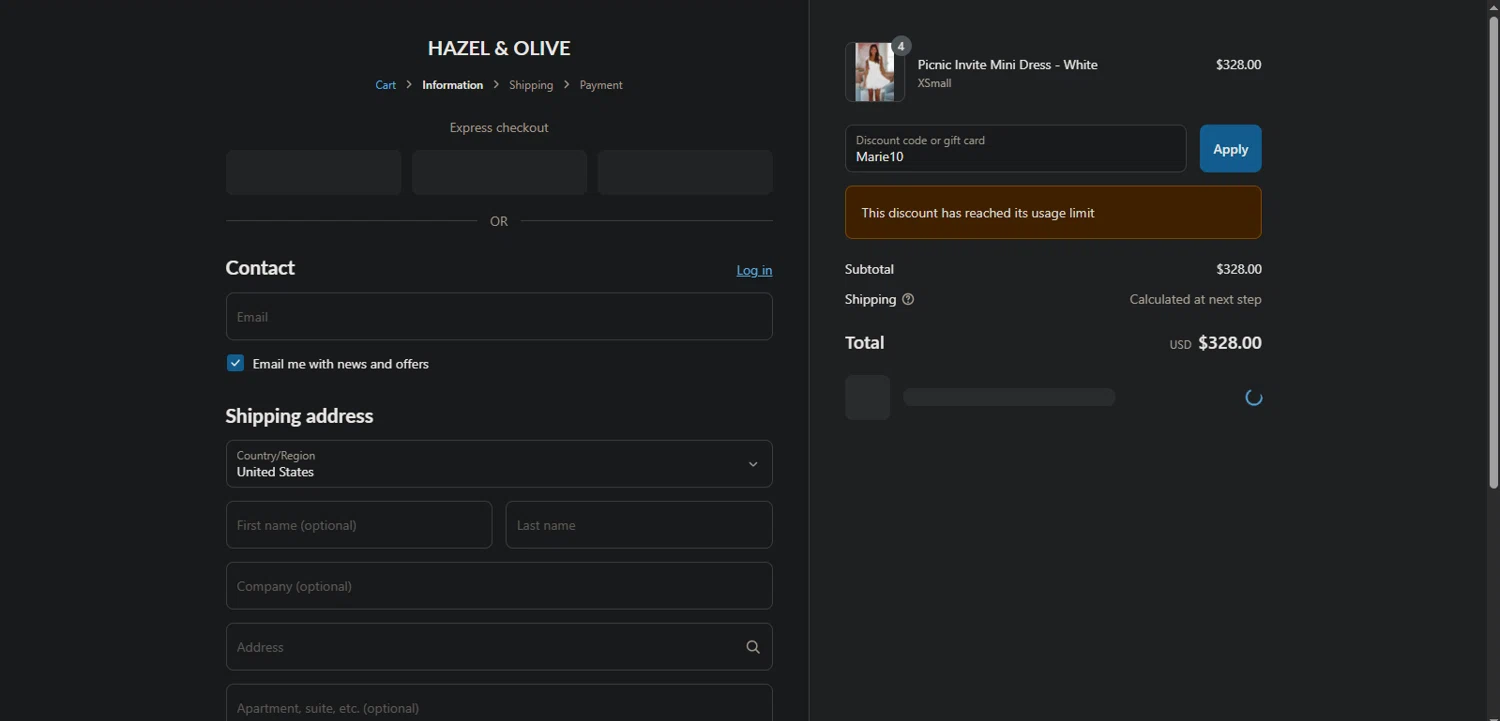
Task: Click the white mini dress product thumbnail
Action: point(875,72)
